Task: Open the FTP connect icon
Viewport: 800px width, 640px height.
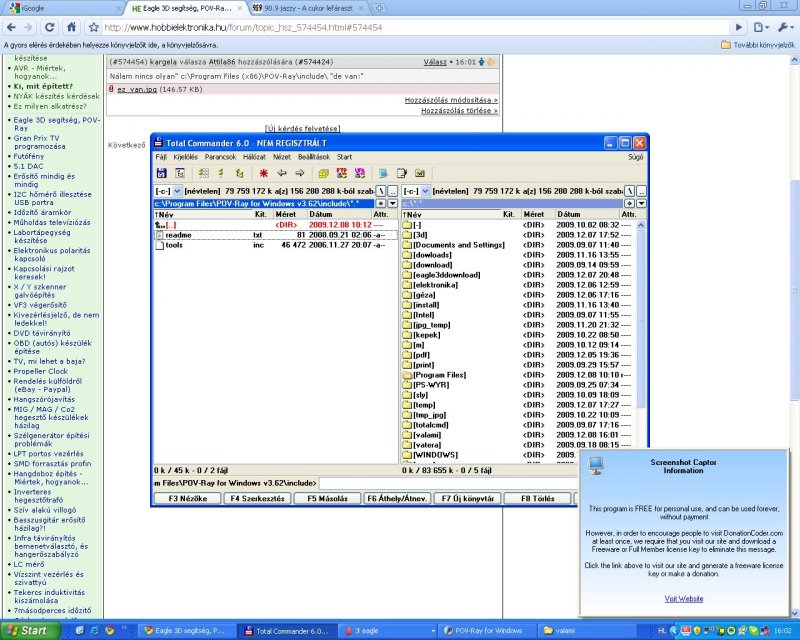Action: (x=341, y=173)
